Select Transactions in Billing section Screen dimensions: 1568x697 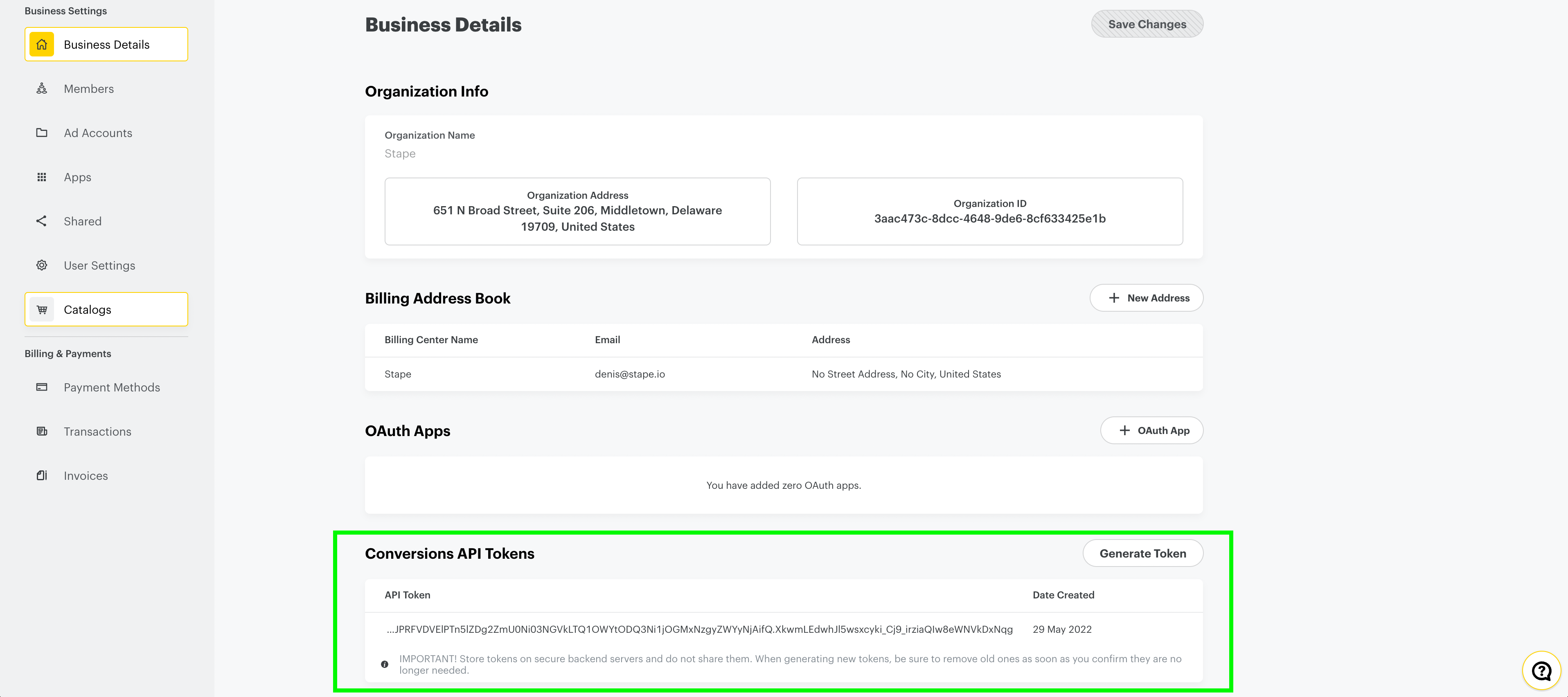point(97,431)
